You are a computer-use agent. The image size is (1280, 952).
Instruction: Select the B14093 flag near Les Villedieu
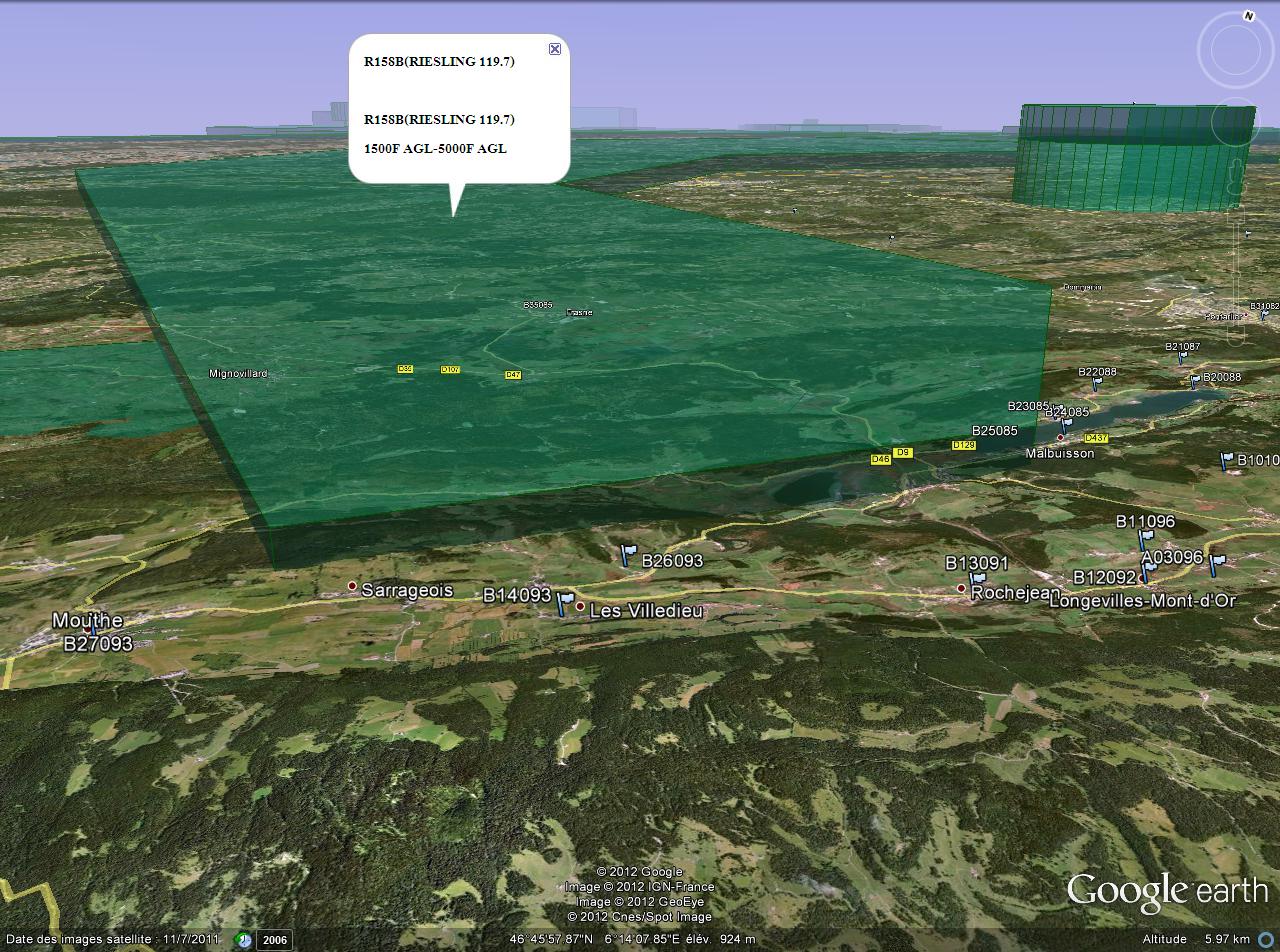[x=566, y=602]
